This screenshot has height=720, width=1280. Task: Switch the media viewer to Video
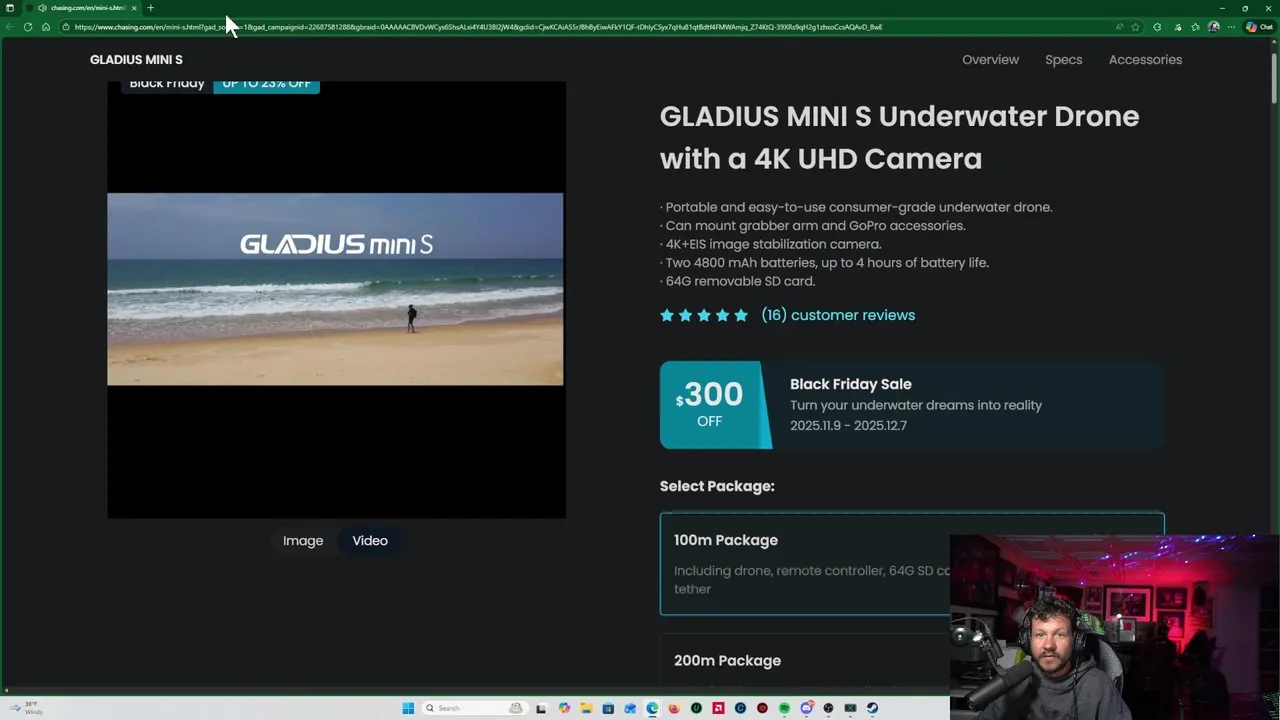point(370,540)
